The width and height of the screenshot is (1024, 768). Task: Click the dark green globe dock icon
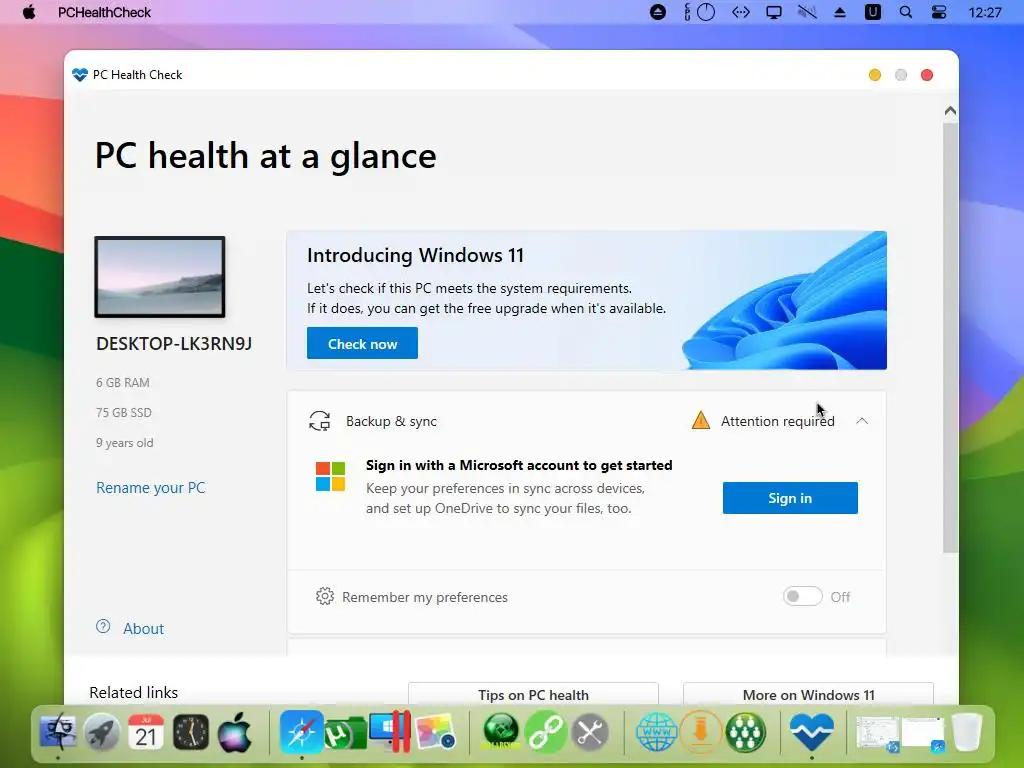tap(501, 731)
